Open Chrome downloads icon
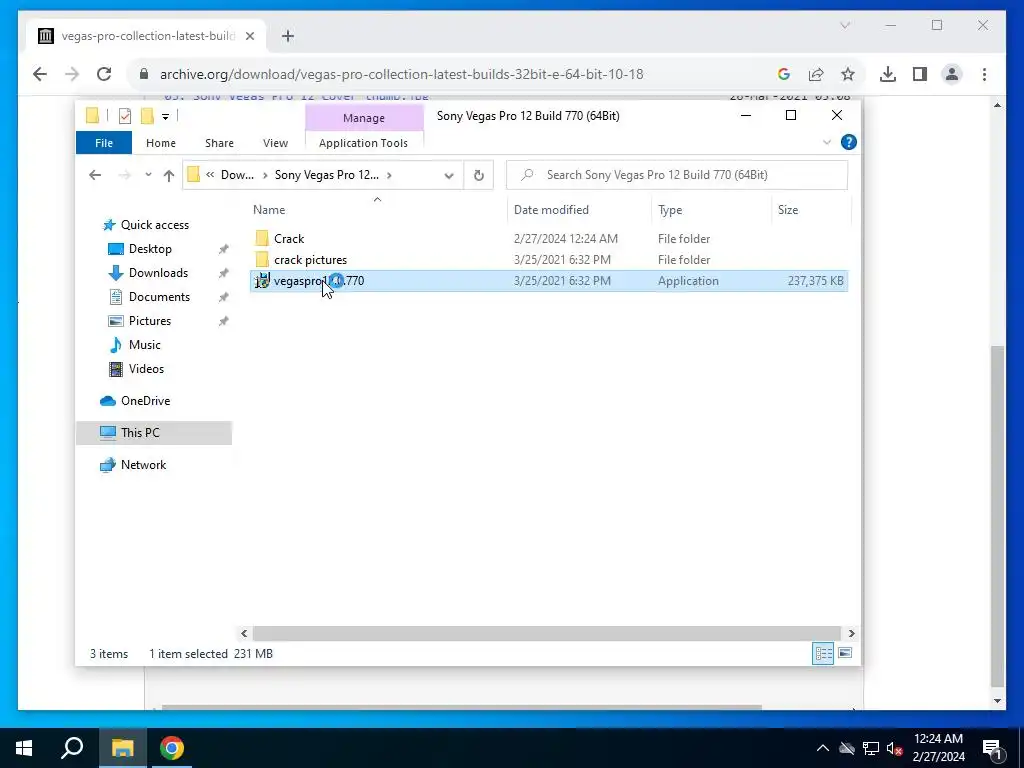Screen dimensions: 1024x768 tap(888, 74)
